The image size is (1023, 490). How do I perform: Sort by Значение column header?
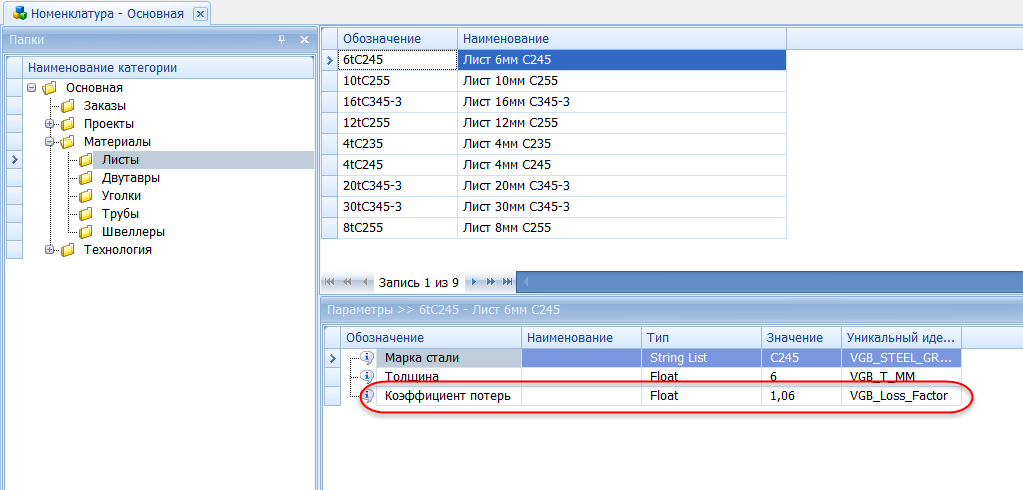tap(795, 338)
